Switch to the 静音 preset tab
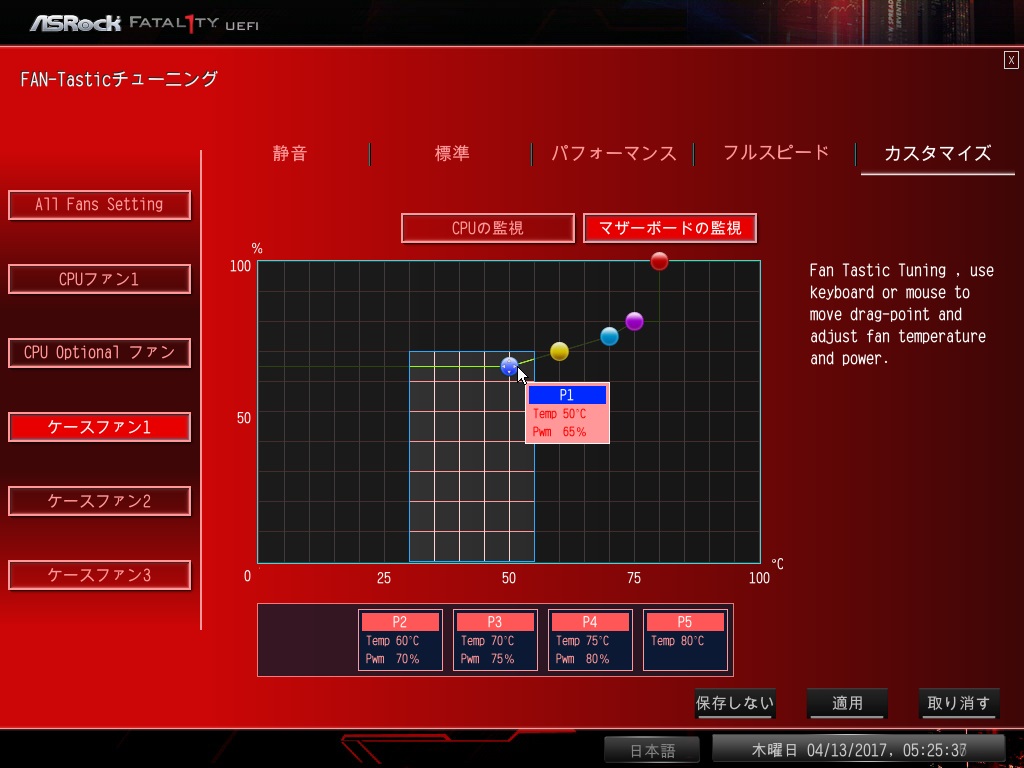The height and width of the screenshot is (768, 1024). pyautogui.click(x=290, y=153)
